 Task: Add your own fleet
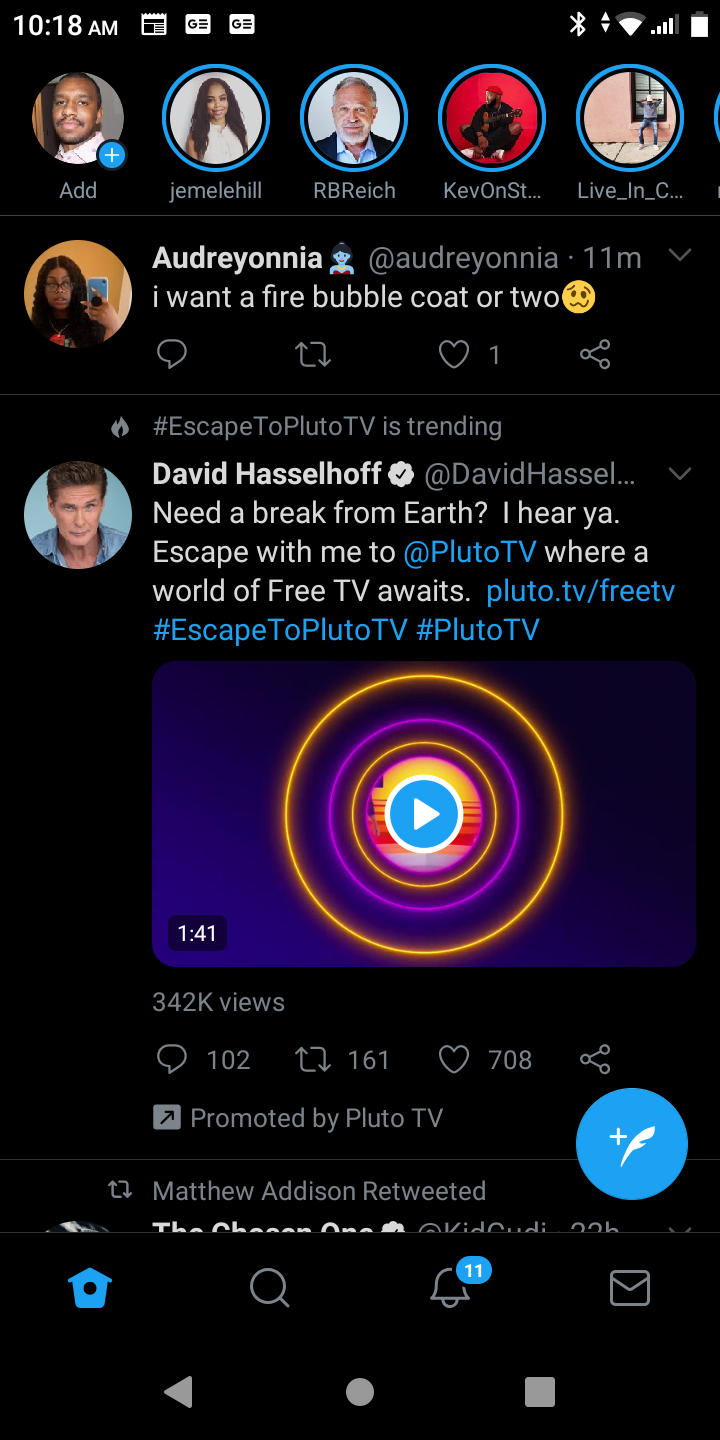pos(78,118)
